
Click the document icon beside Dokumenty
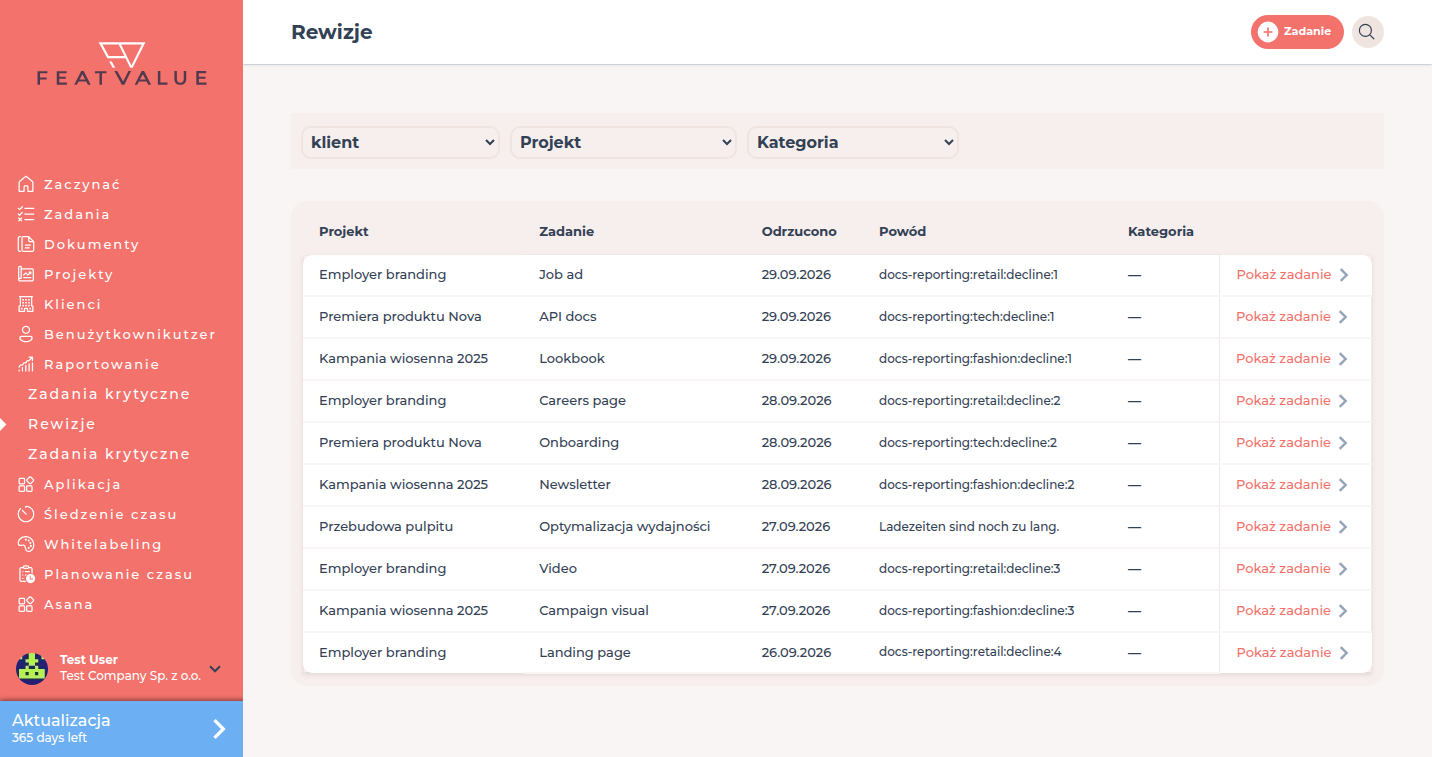click(26, 244)
